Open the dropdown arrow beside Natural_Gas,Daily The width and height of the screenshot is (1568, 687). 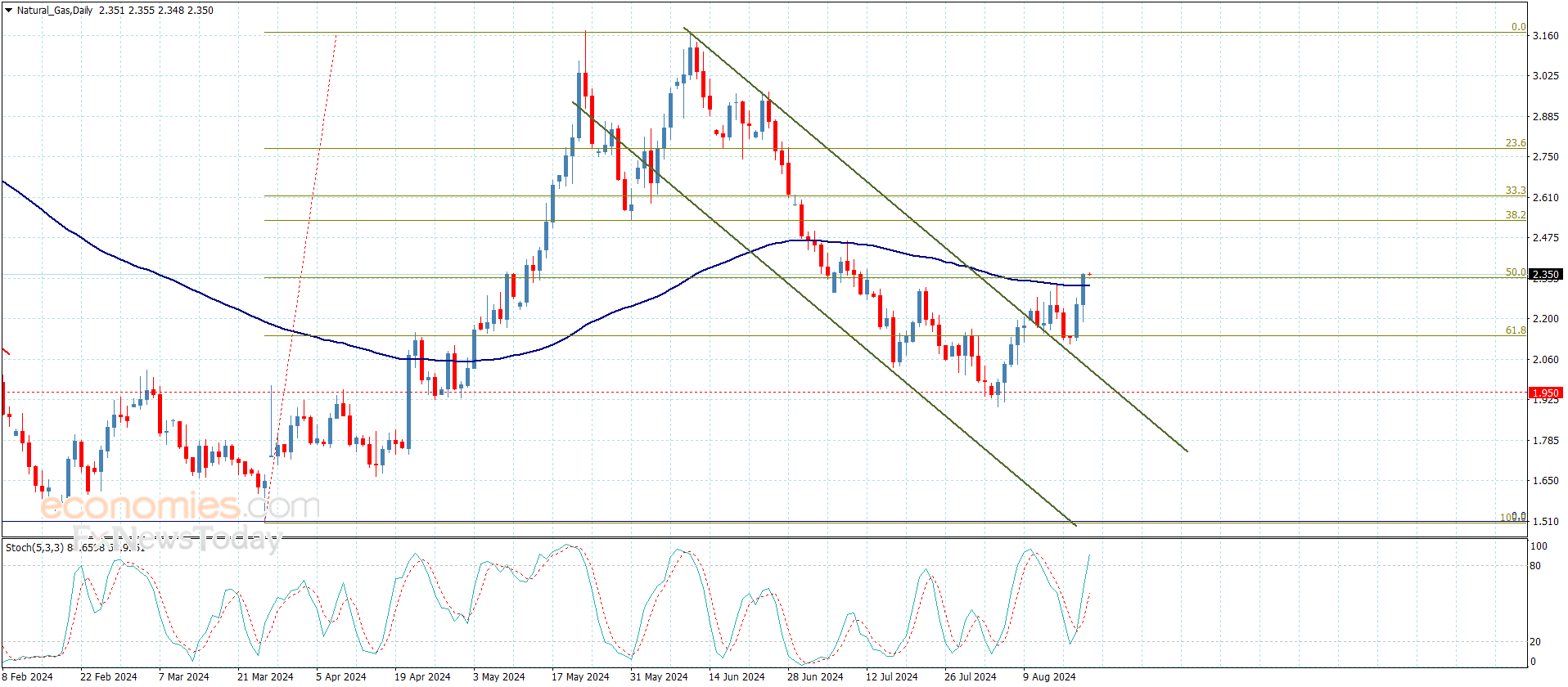pos(8,11)
